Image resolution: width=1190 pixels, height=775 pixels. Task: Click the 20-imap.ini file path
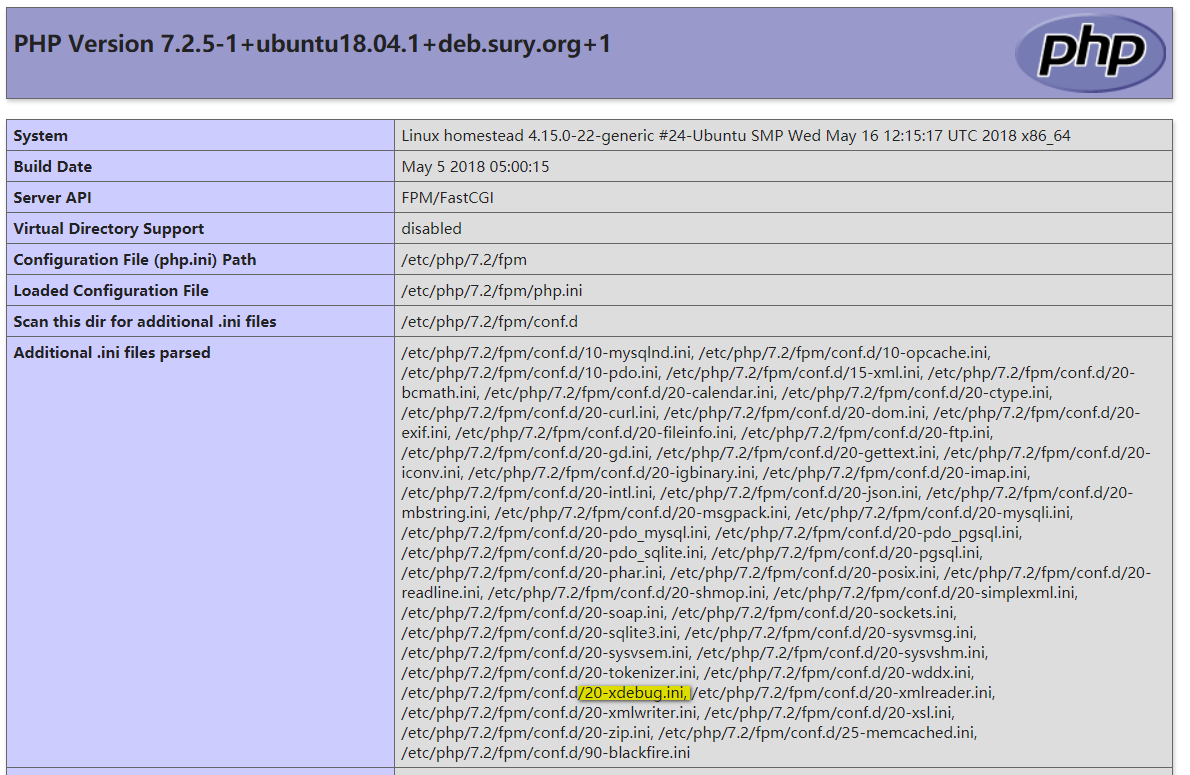(x=895, y=473)
